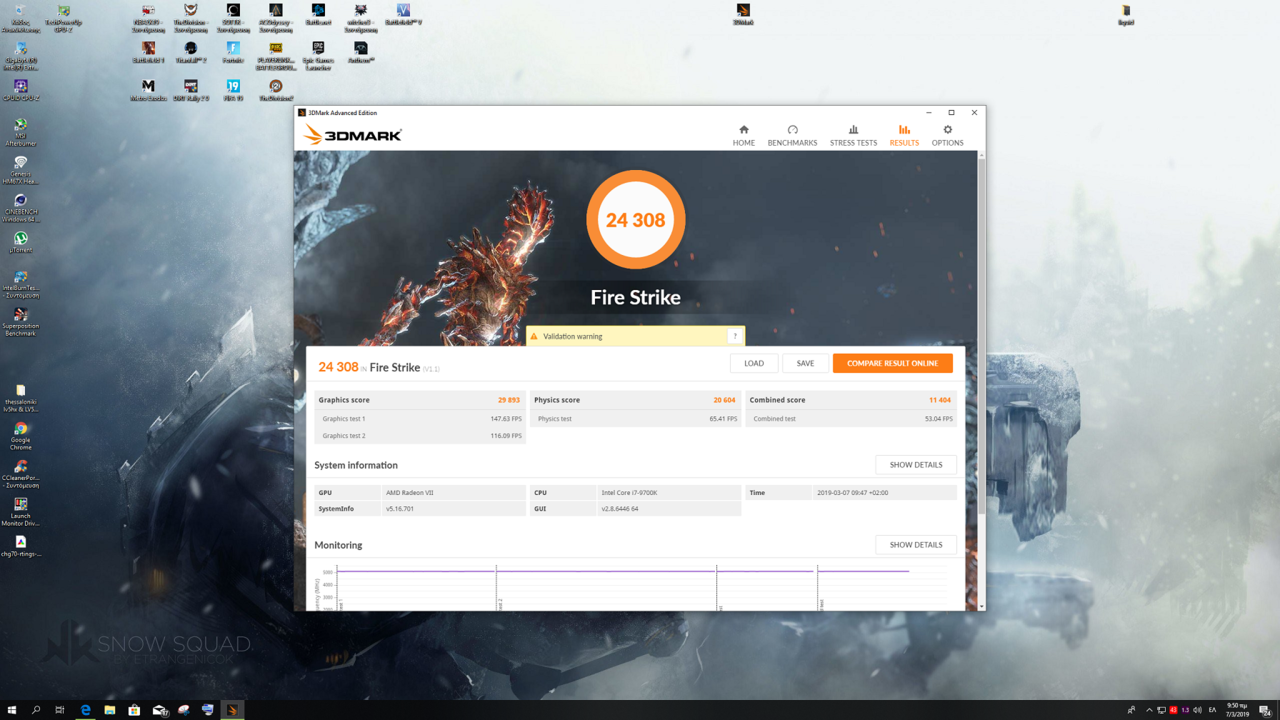
Task: Open Fortnite desktop shortcut
Action: tap(233, 52)
